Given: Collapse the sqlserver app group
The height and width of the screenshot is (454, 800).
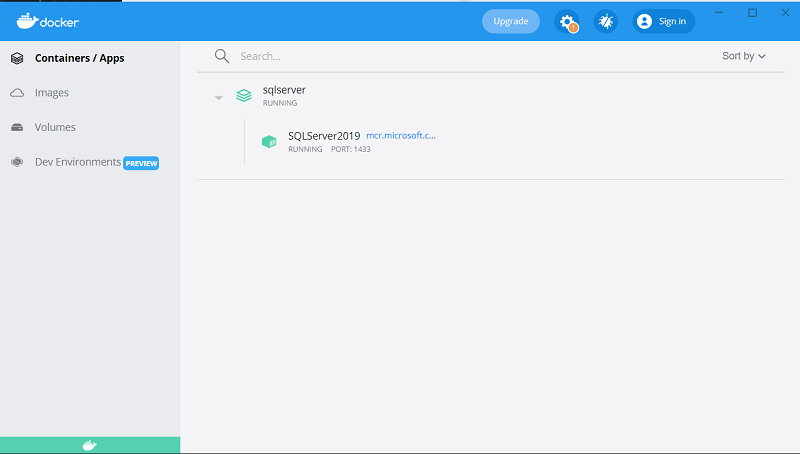Looking at the screenshot, I should click(218, 97).
